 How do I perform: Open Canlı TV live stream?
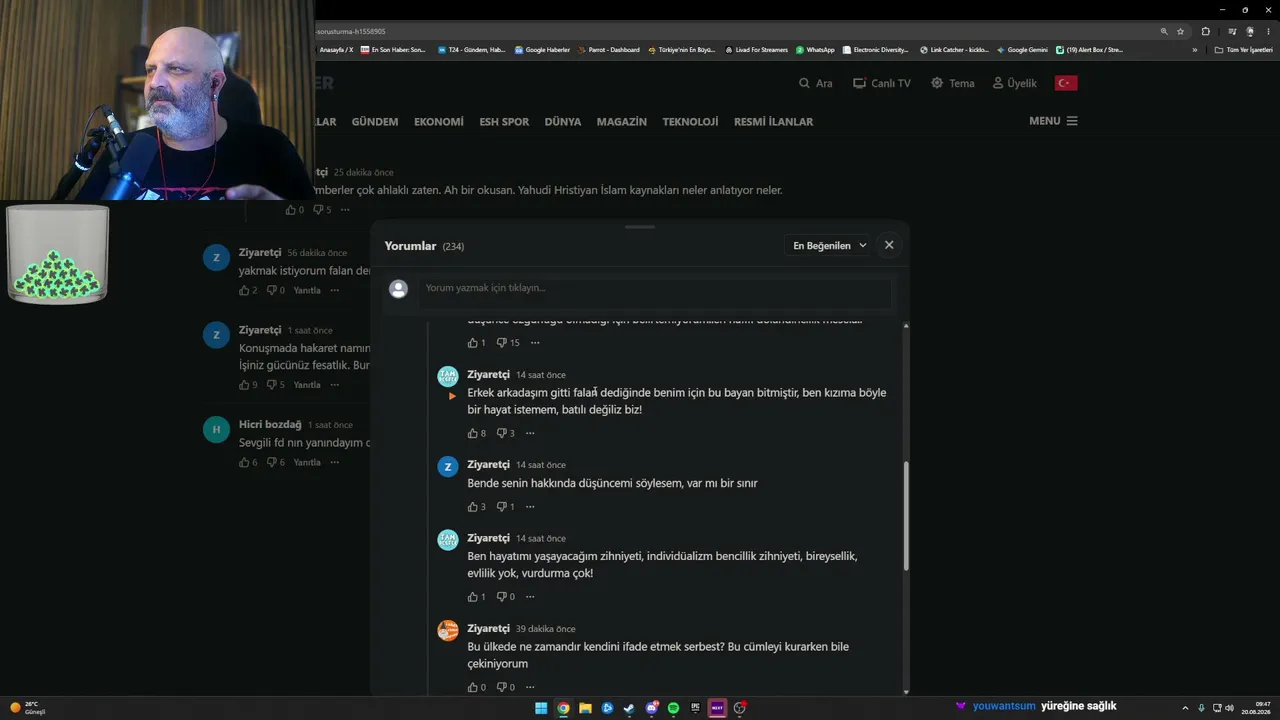tap(881, 83)
